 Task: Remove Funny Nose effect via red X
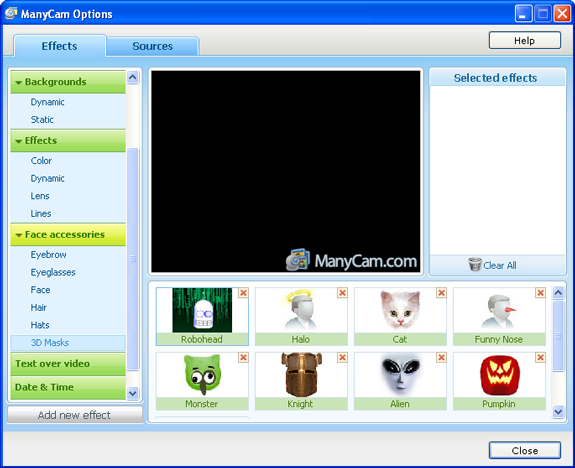(540, 293)
